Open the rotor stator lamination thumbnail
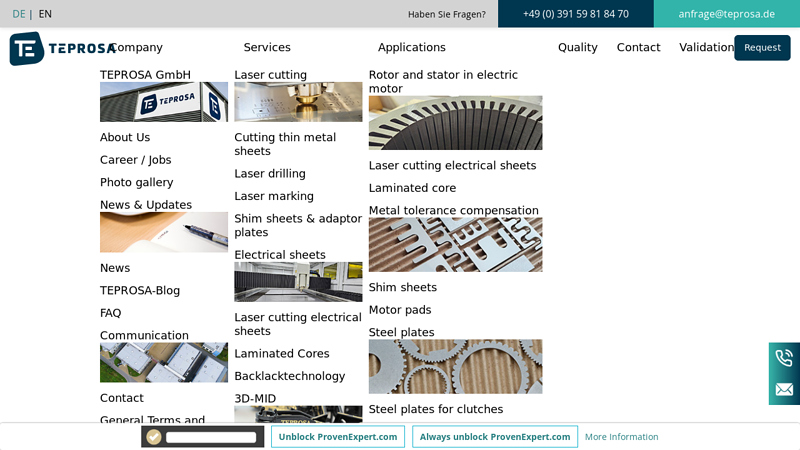800x450 pixels. (x=456, y=123)
